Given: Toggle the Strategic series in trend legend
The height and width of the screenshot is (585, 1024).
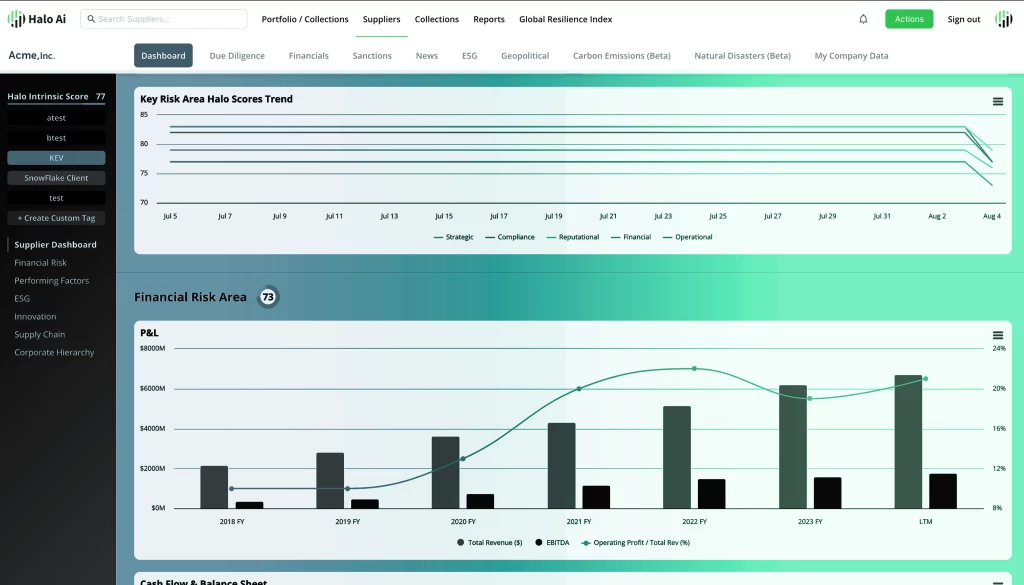Looking at the screenshot, I should click(x=453, y=237).
